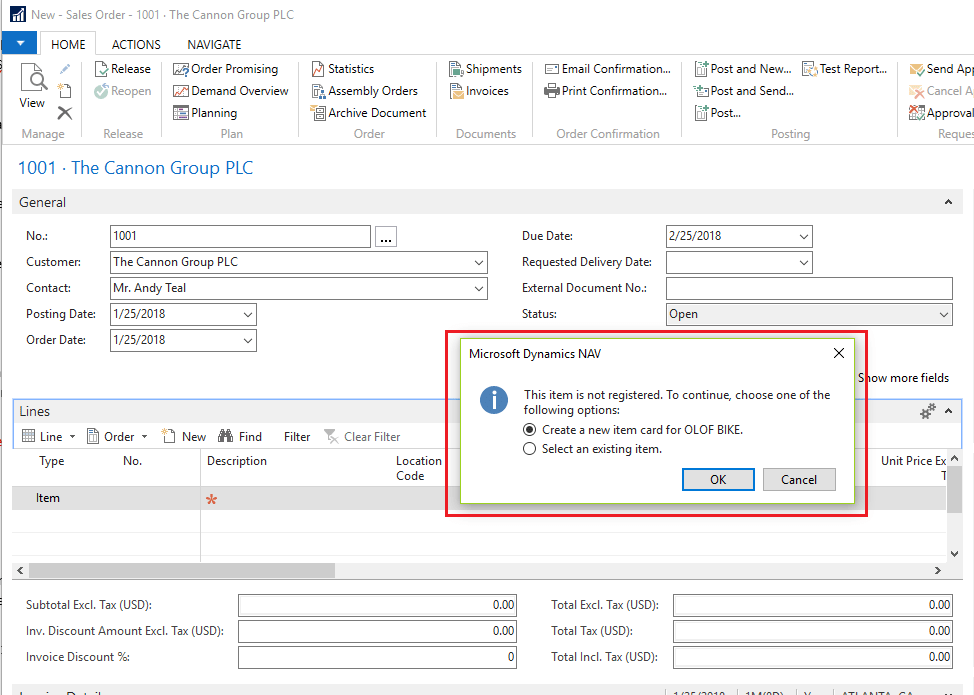Click Cancel in the dialog

pos(799,479)
